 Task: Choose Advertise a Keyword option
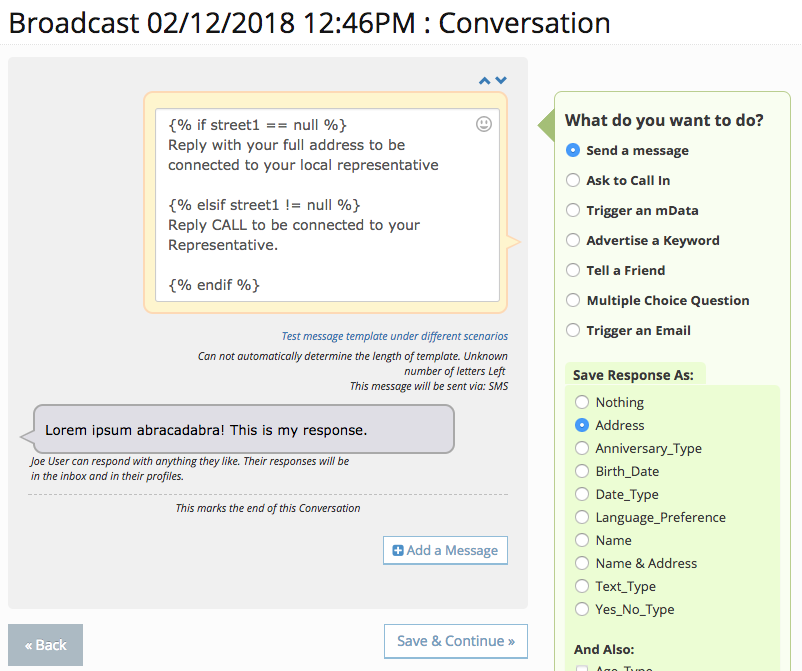click(x=573, y=240)
